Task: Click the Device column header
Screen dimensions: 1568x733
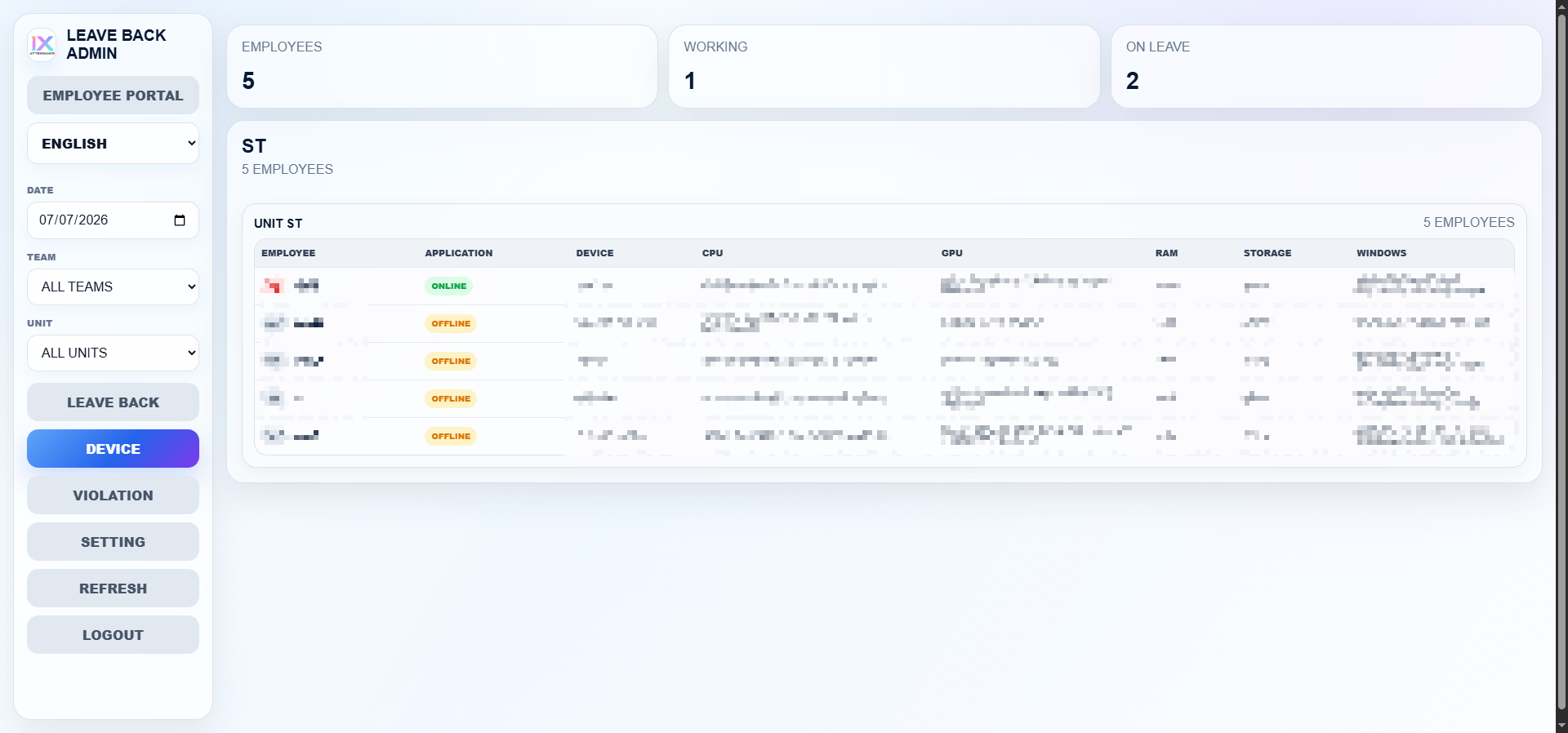Action: (x=595, y=253)
